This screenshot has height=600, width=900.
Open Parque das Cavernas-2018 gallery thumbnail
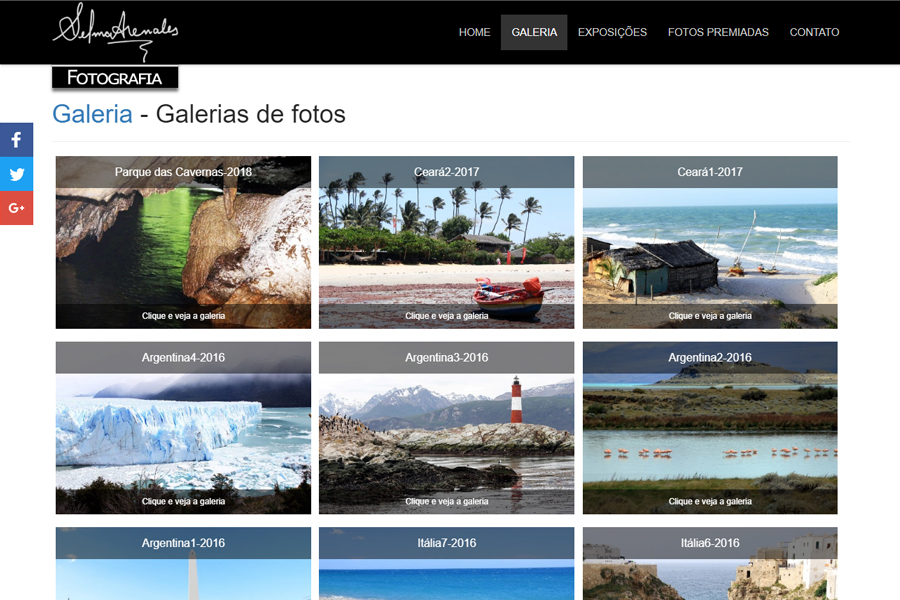(x=183, y=242)
